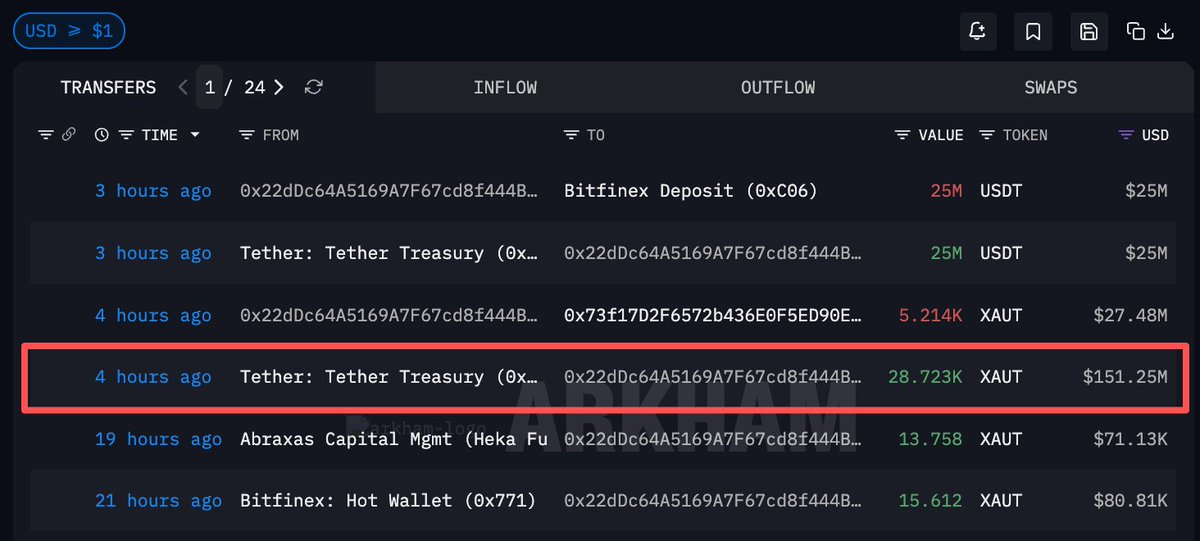This screenshot has height=541, width=1200.
Task: Edit the current page number field
Action: 210,87
